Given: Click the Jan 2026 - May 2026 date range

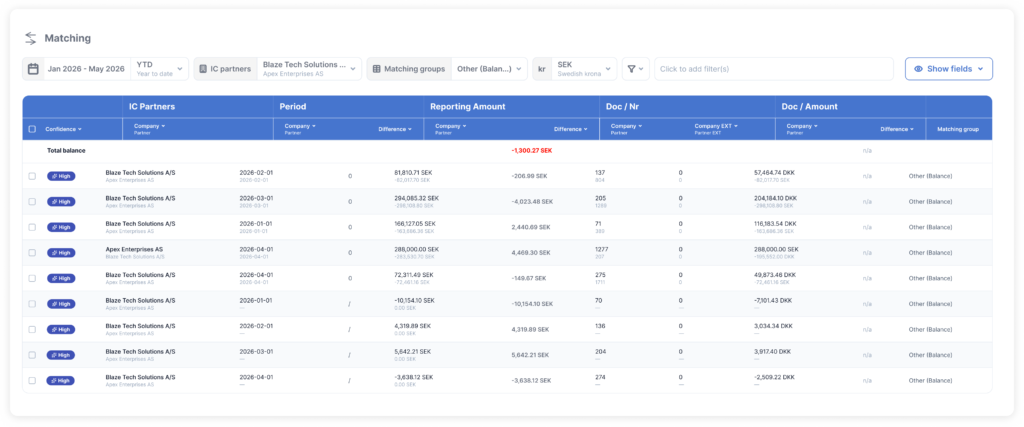Looking at the screenshot, I should 86,69.
